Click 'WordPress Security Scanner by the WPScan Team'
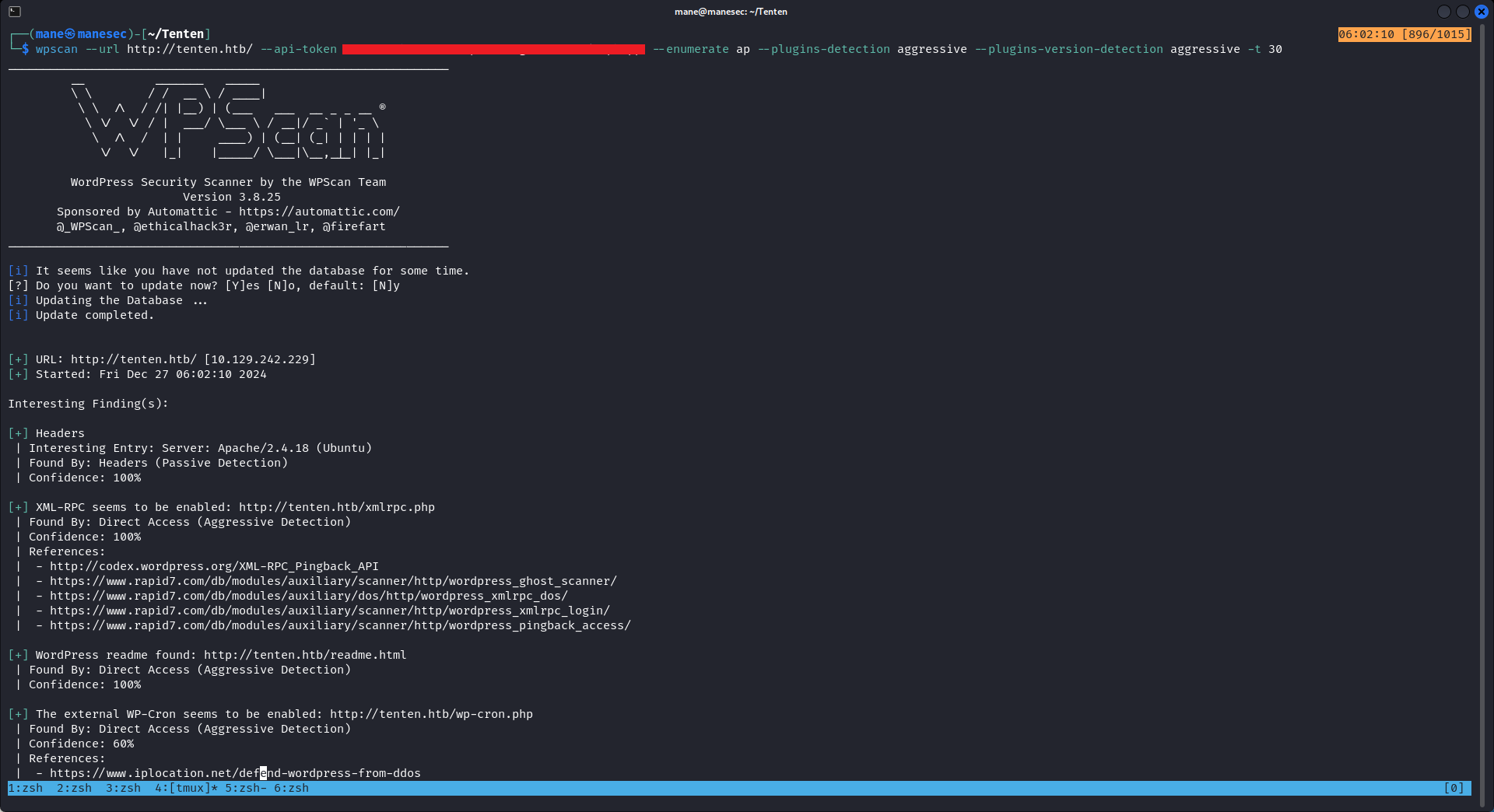This screenshot has width=1494, height=812. [228, 182]
